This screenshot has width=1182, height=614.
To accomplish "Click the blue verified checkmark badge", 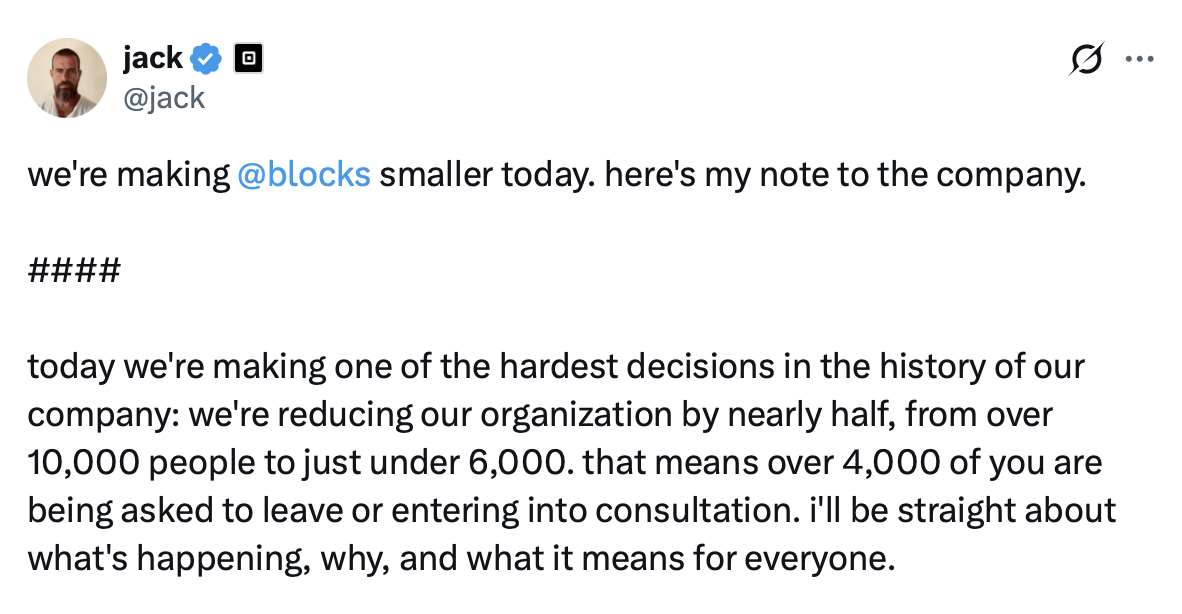I will [x=207, y=60].
